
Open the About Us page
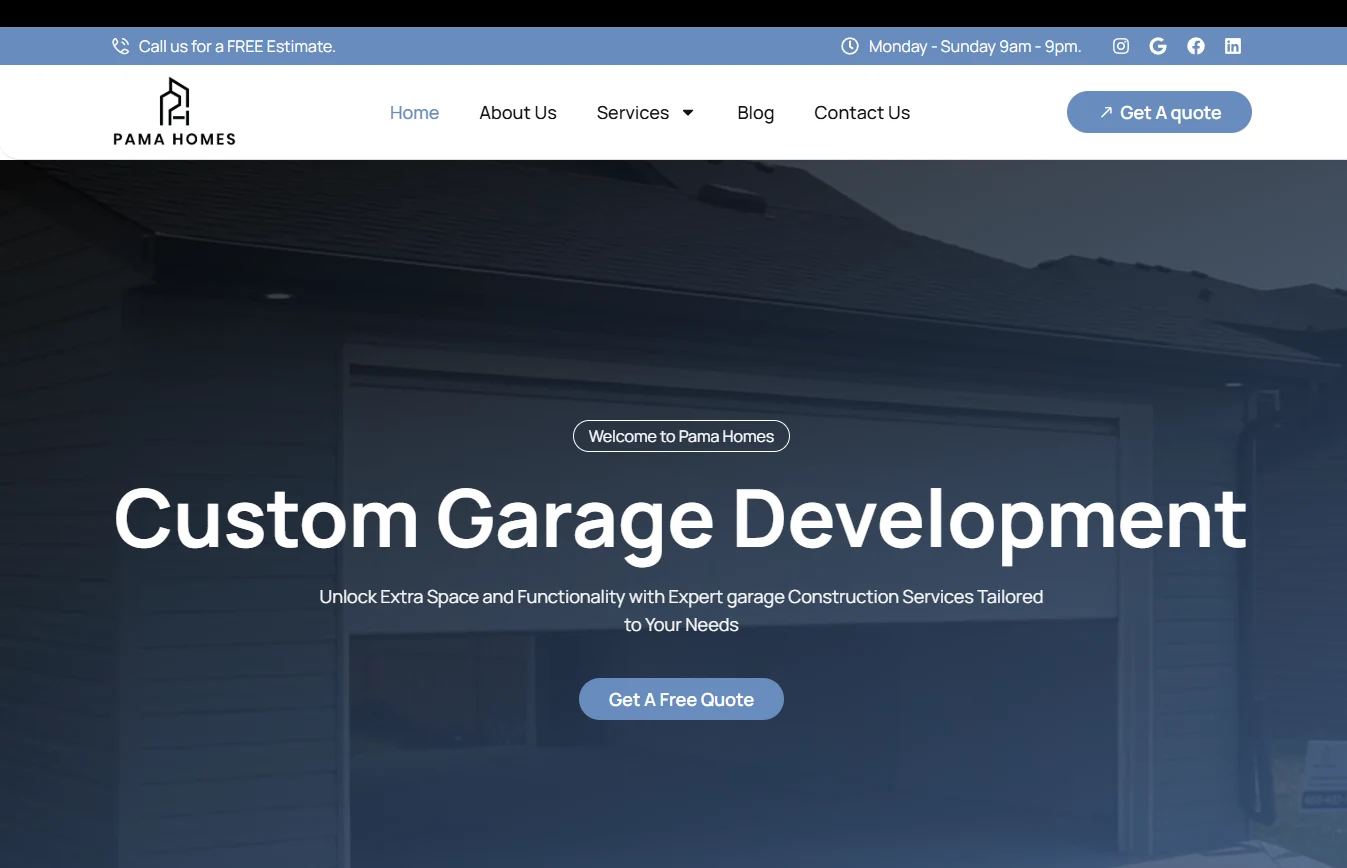coord(518,113)
